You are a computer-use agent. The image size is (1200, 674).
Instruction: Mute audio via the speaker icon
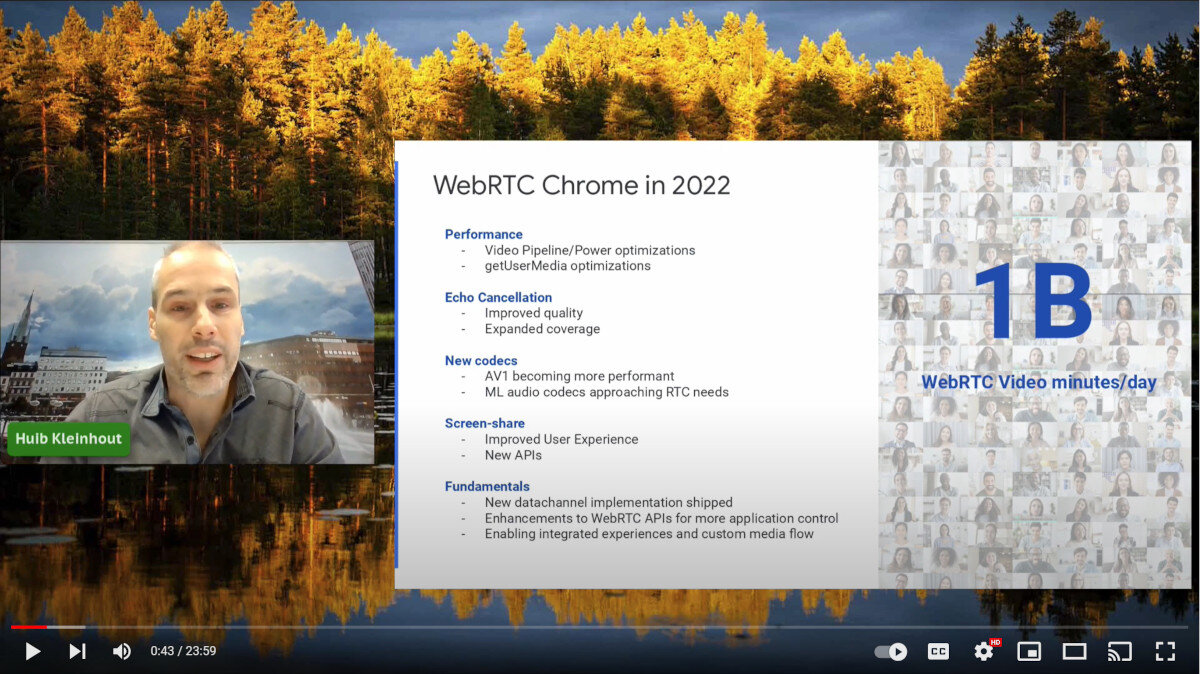point(121,651)
